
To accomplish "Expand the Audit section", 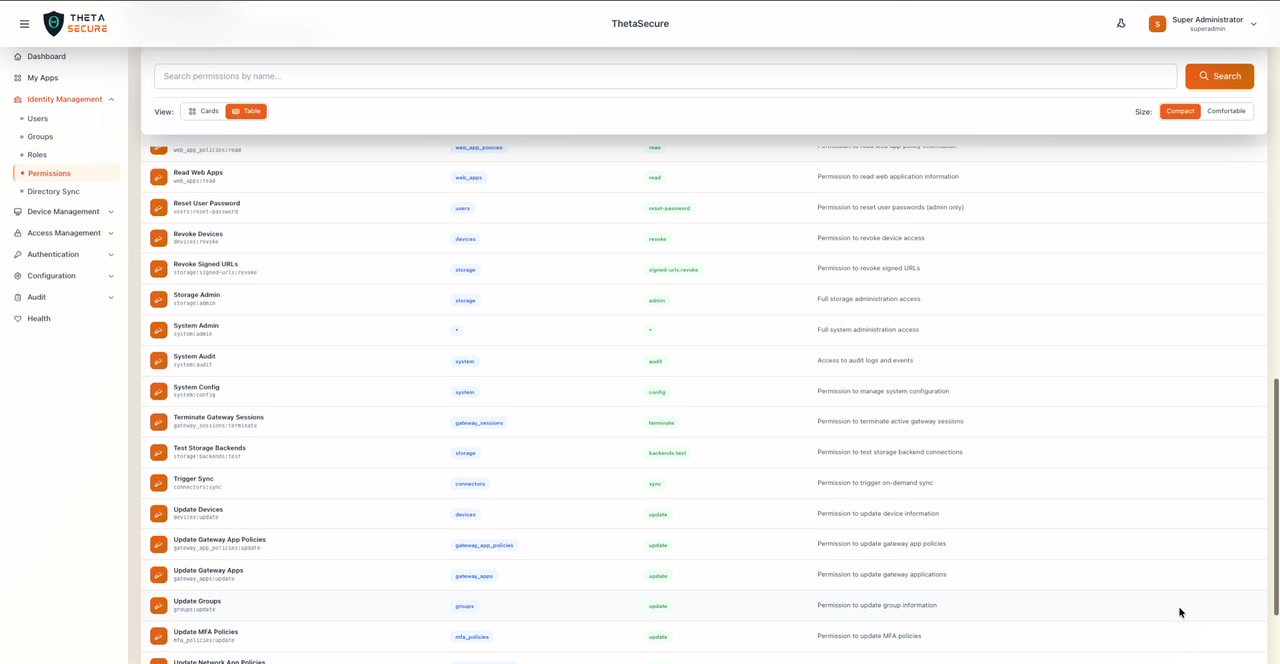I will coord(36,296).
